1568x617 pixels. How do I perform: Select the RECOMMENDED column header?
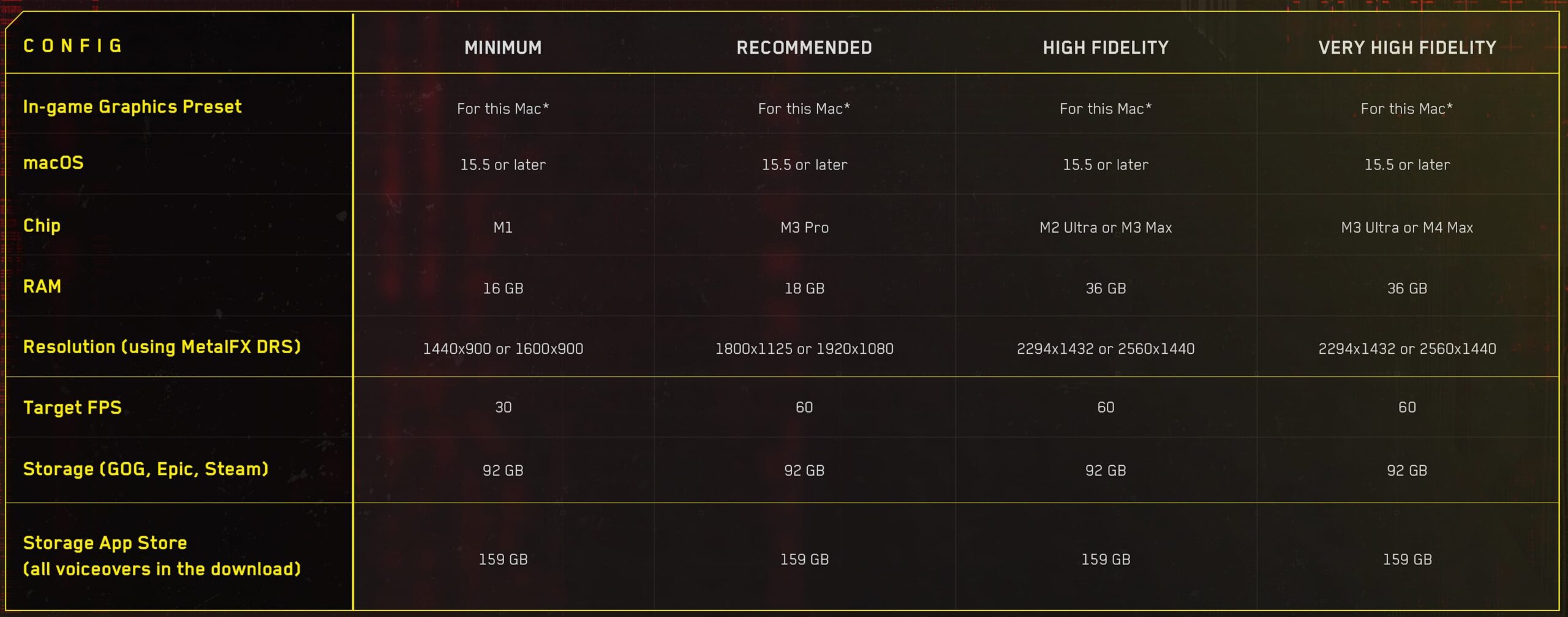tap(804, 48)
